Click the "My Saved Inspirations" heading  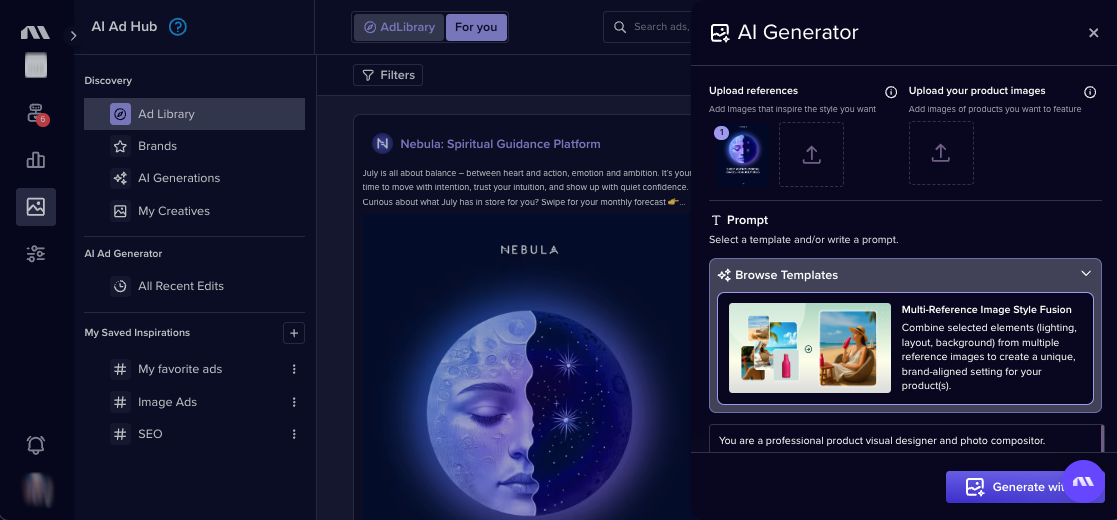pyautogui.click(x=137, y=333)
